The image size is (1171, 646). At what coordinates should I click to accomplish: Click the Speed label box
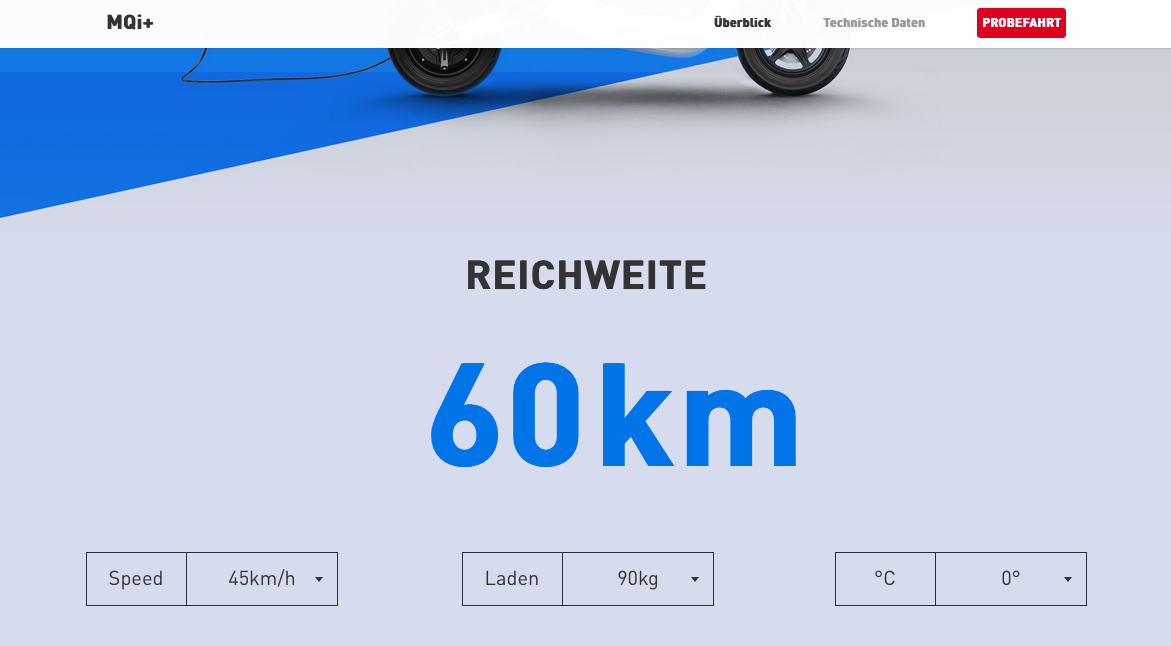136,579
